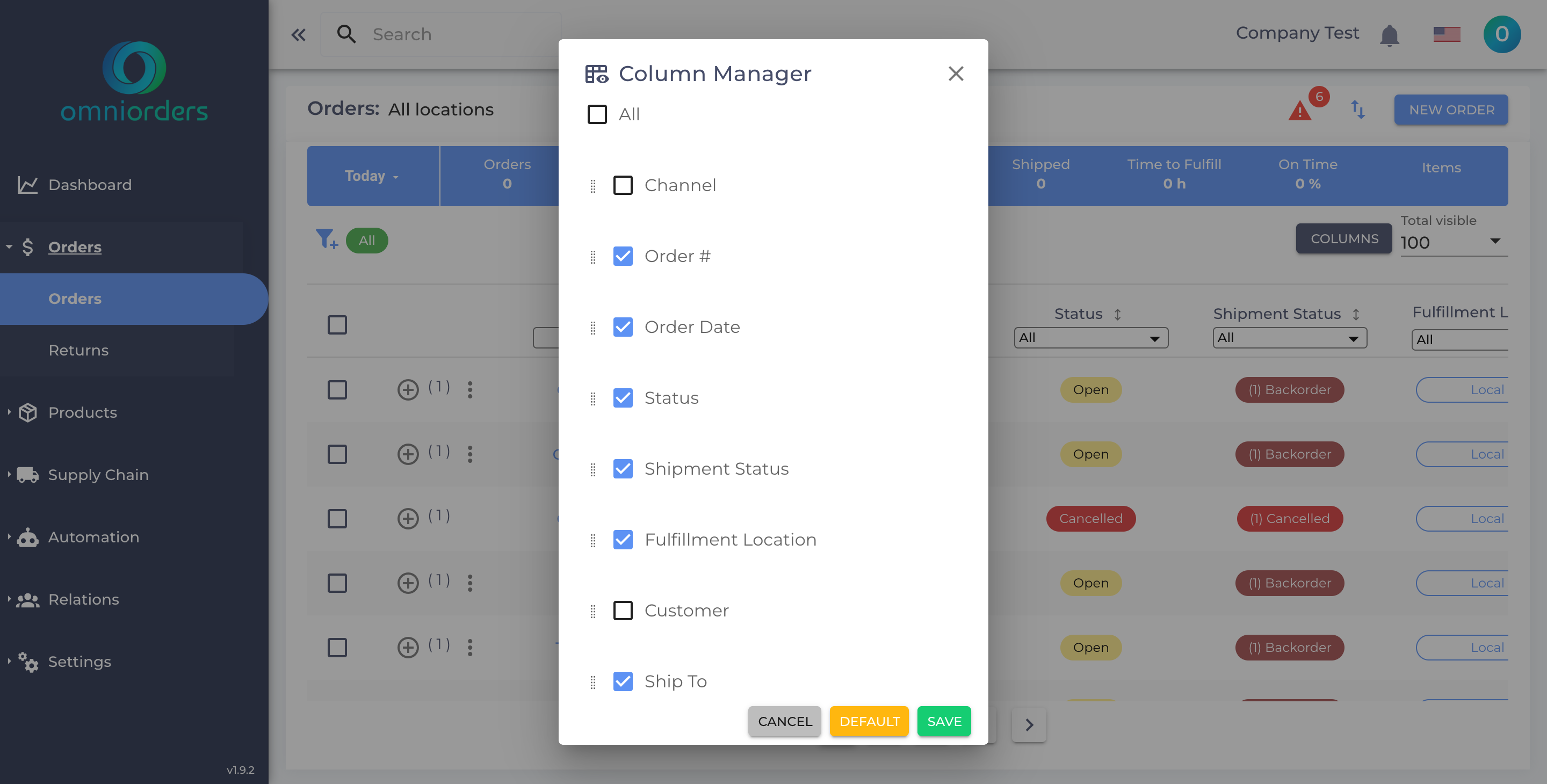Open the Shipment Status All filter dropdown
Viewport: 1547px width, 784px height.
1289,337
